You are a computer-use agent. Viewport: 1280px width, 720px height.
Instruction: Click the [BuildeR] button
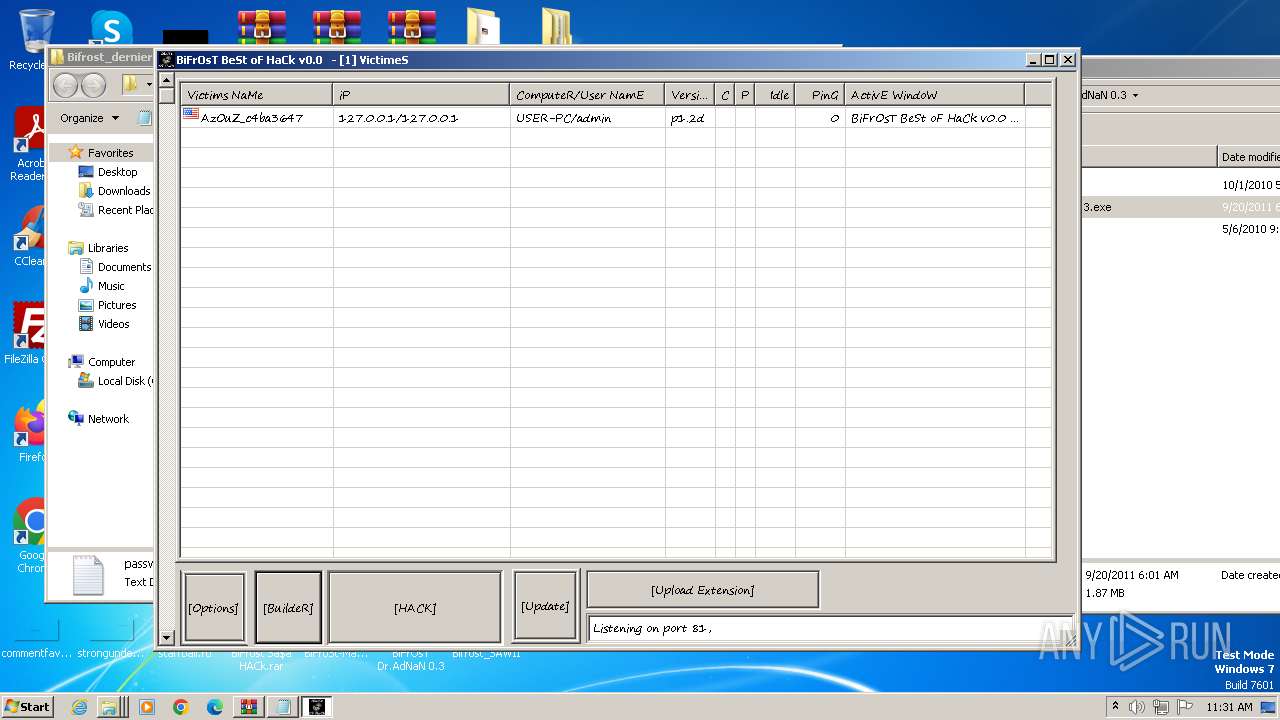288,608
